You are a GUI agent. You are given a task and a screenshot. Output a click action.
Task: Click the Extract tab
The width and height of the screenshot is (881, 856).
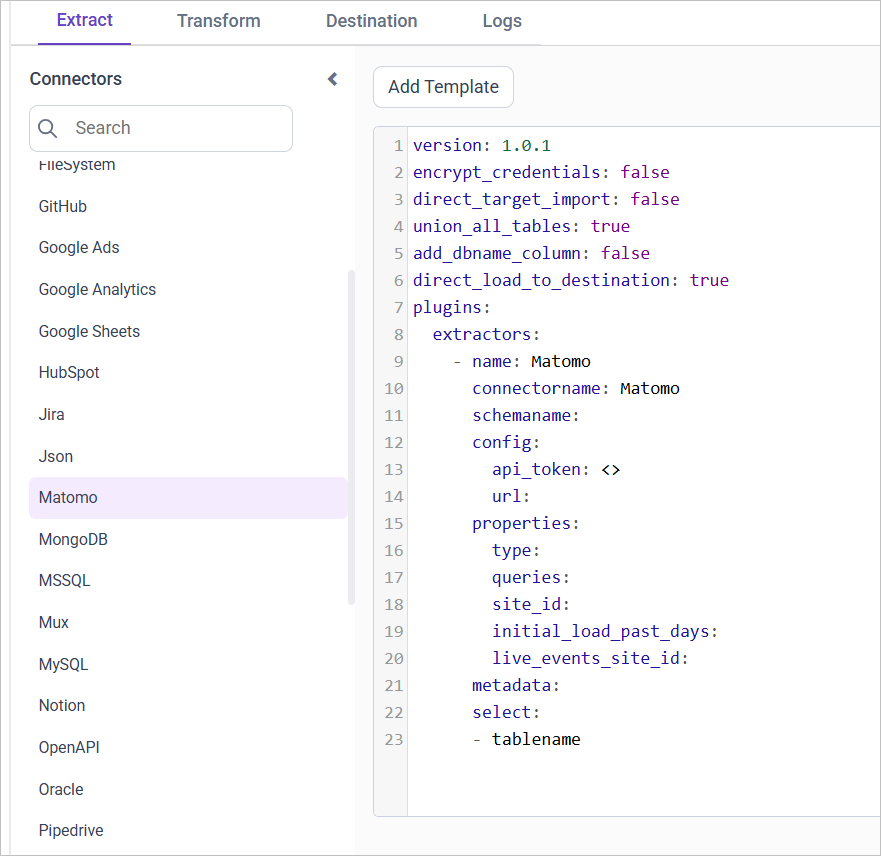pyautogui.click(x=84, y=21)
